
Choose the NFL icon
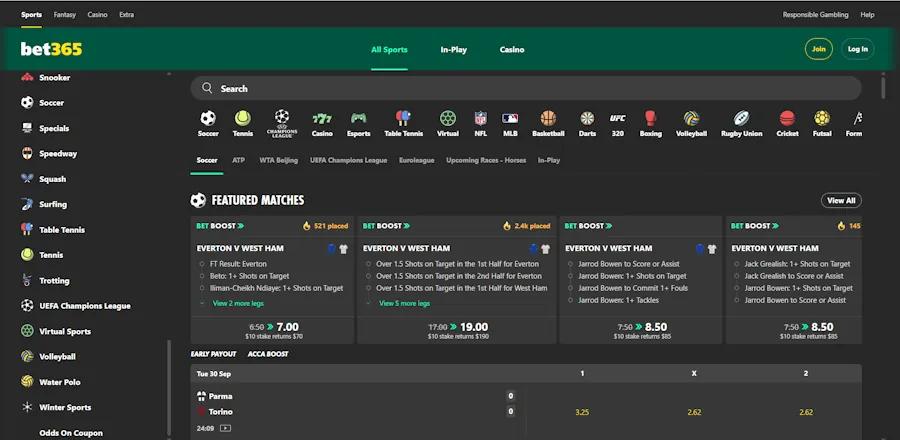480,119
